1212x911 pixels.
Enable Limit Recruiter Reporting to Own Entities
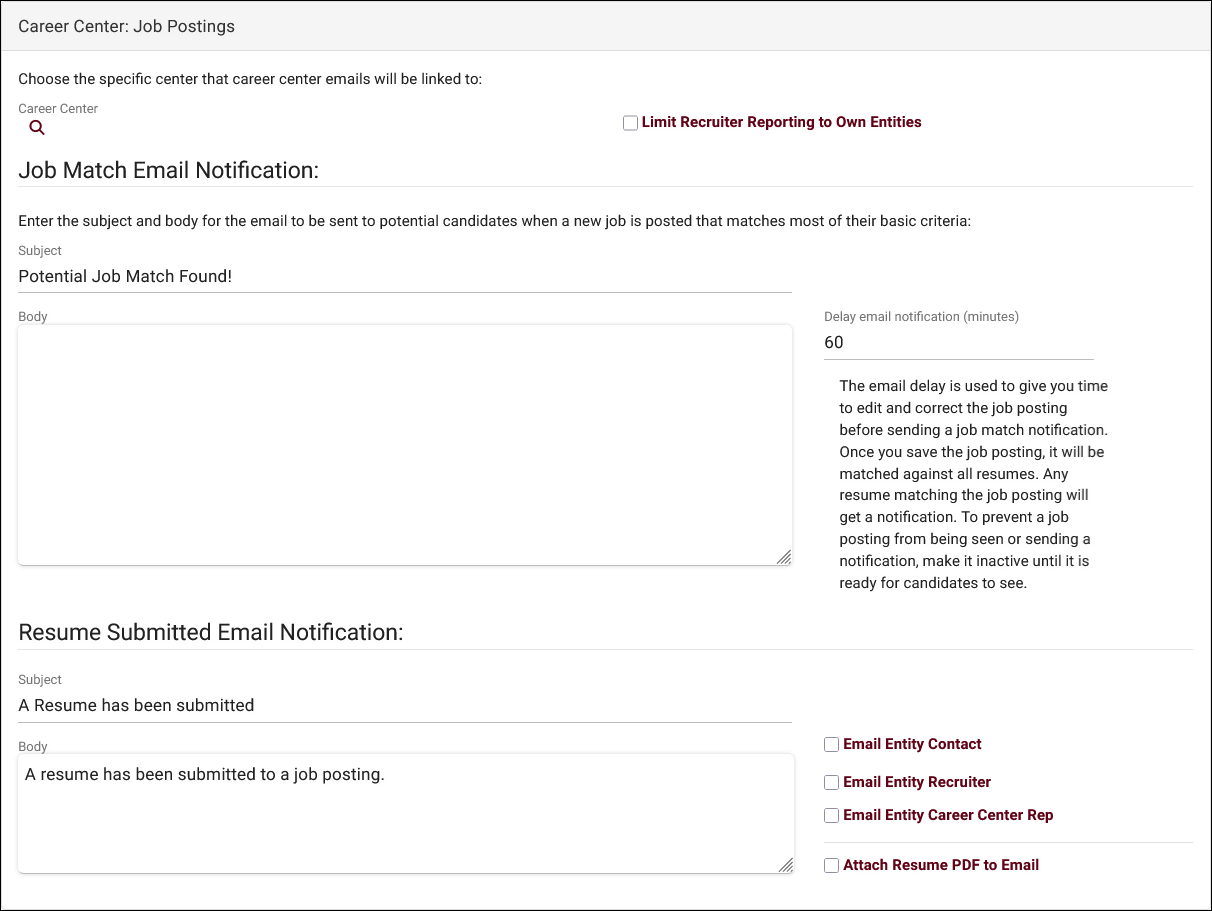630,123
